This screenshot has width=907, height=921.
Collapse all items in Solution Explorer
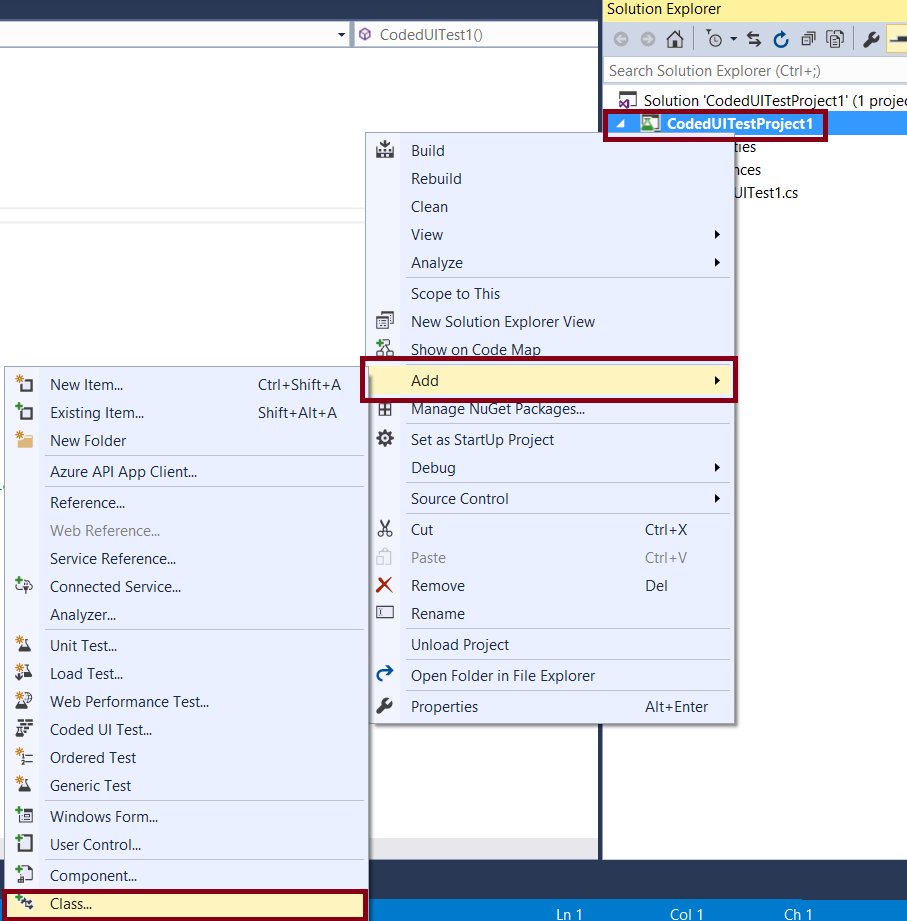tap(807, 38)
